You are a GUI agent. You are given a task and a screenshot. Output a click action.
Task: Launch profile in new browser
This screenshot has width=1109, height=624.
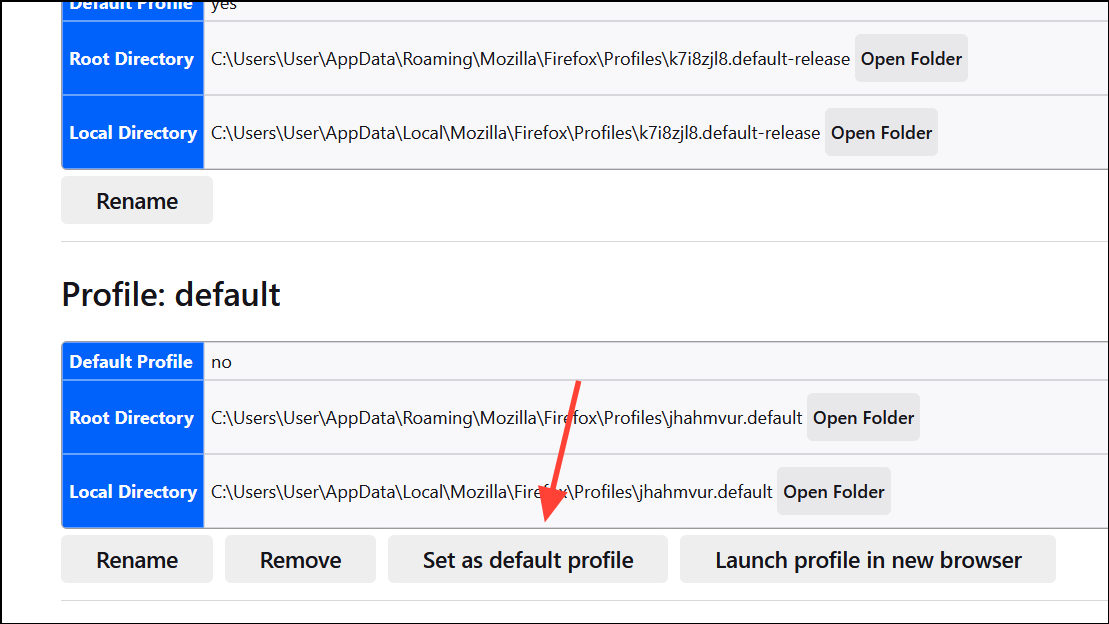pos(868,560)
